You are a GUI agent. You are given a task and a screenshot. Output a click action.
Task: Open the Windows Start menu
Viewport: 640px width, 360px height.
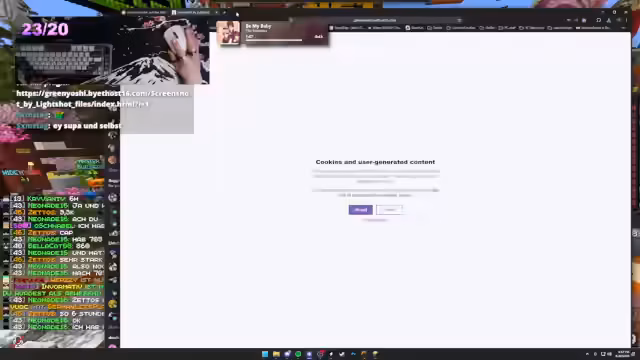265,354
